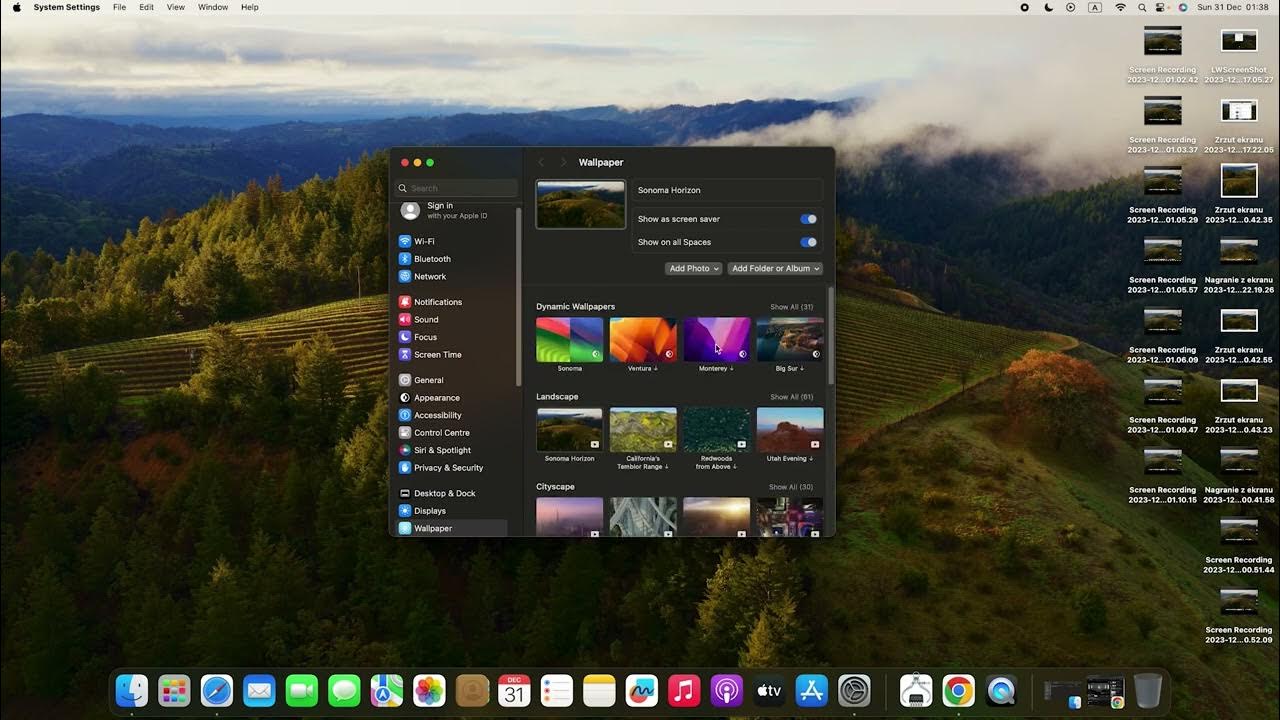
Task: Open the Add Folder or Album dropdown
Action: click(775, 268)
